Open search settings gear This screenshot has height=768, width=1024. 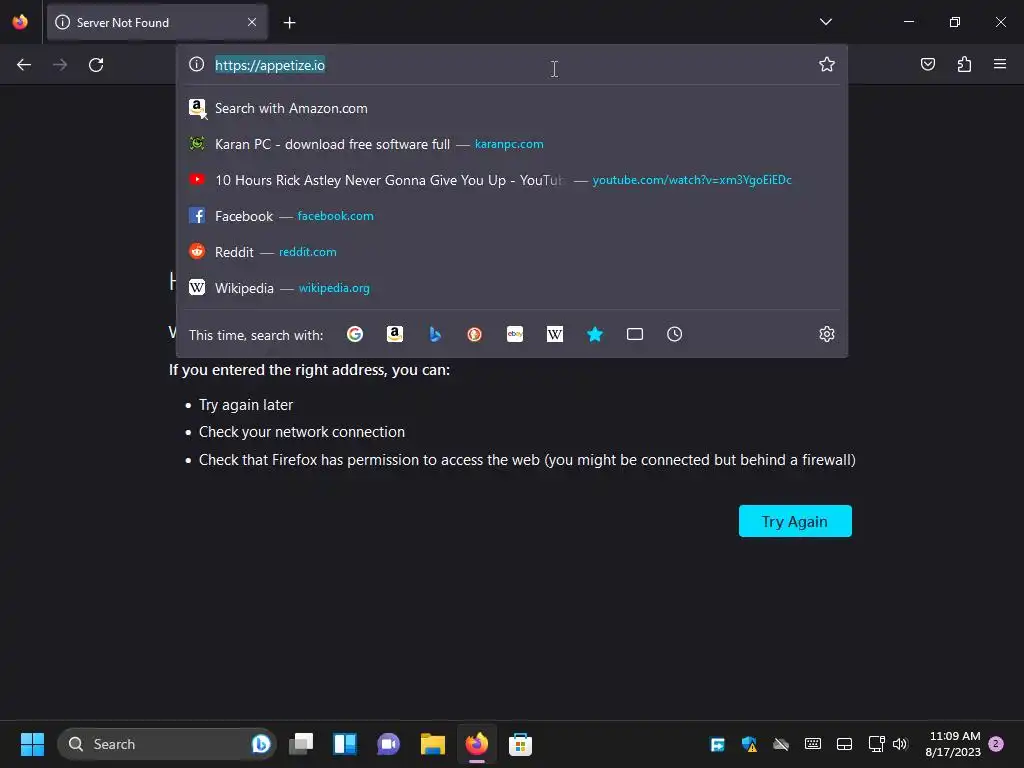click(827, 334)
